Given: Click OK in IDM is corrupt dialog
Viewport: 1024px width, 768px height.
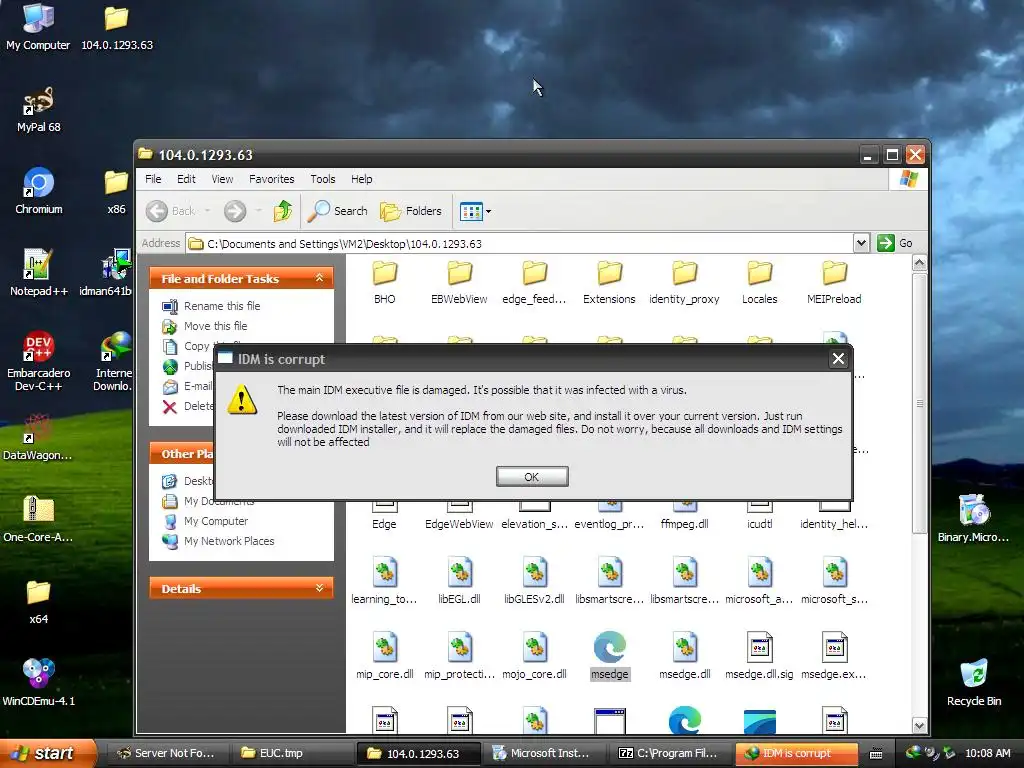Looking at the screenshot, I should pos(532,477).
